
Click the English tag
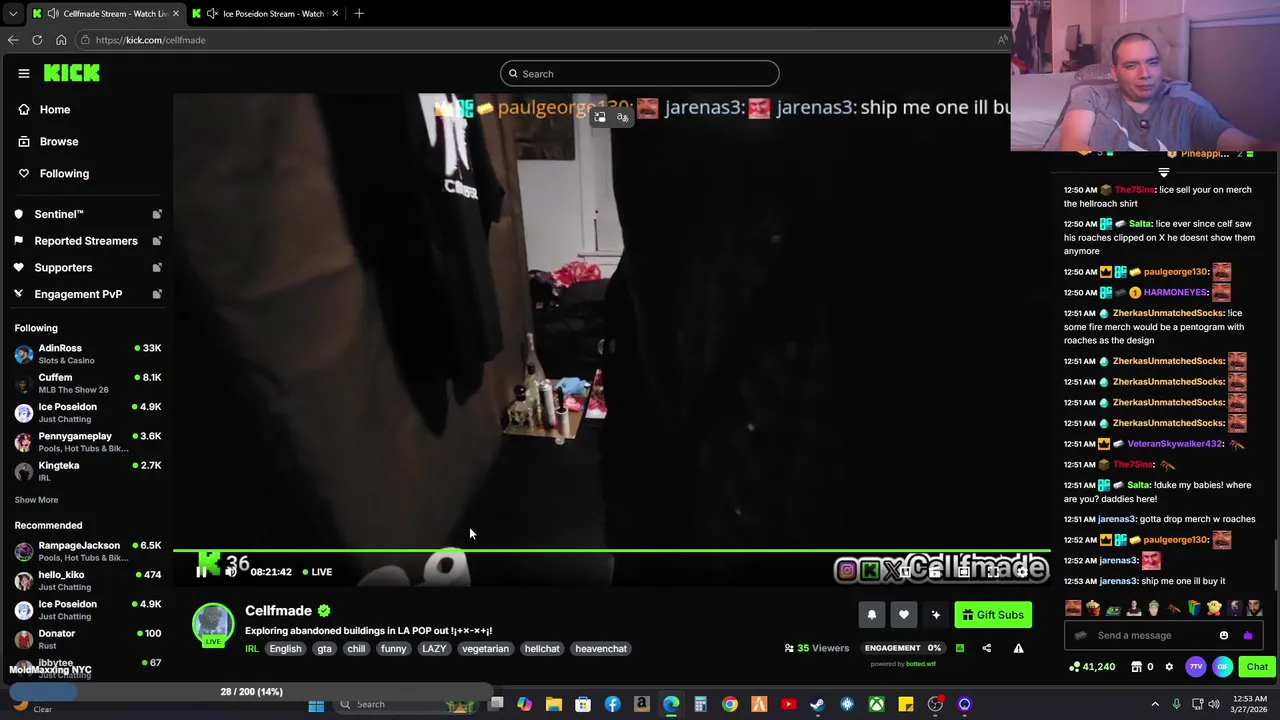[285, 649]
